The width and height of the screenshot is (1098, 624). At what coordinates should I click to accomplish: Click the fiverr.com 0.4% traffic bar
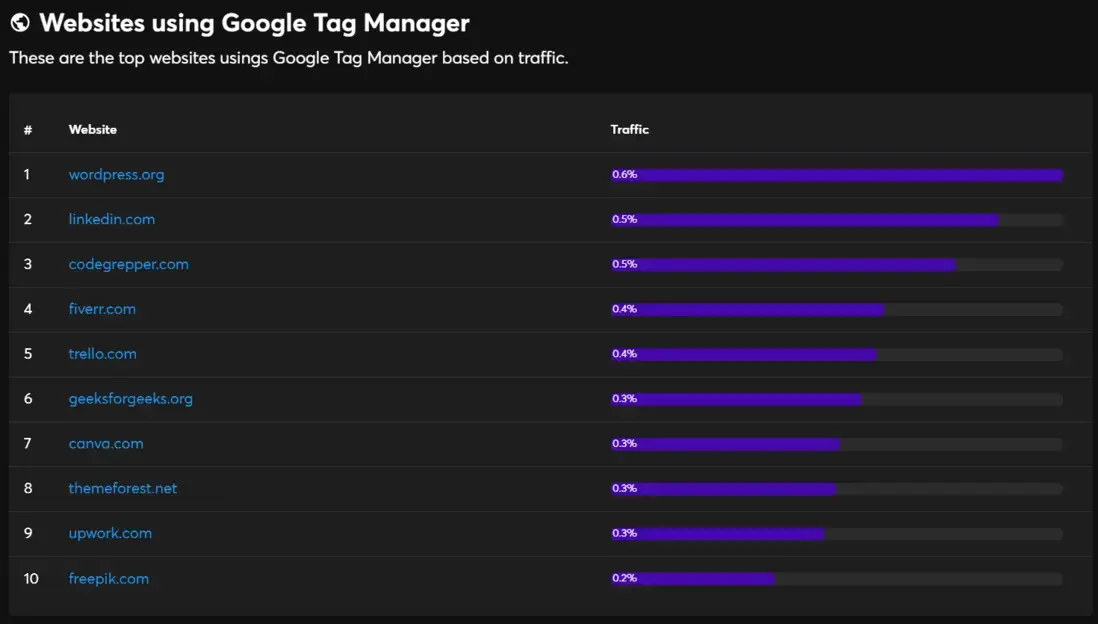(837, 309)
